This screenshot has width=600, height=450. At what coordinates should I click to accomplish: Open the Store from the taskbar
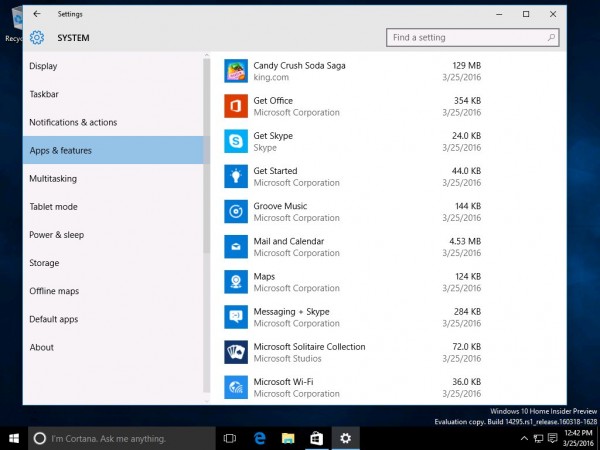[316, 439]
